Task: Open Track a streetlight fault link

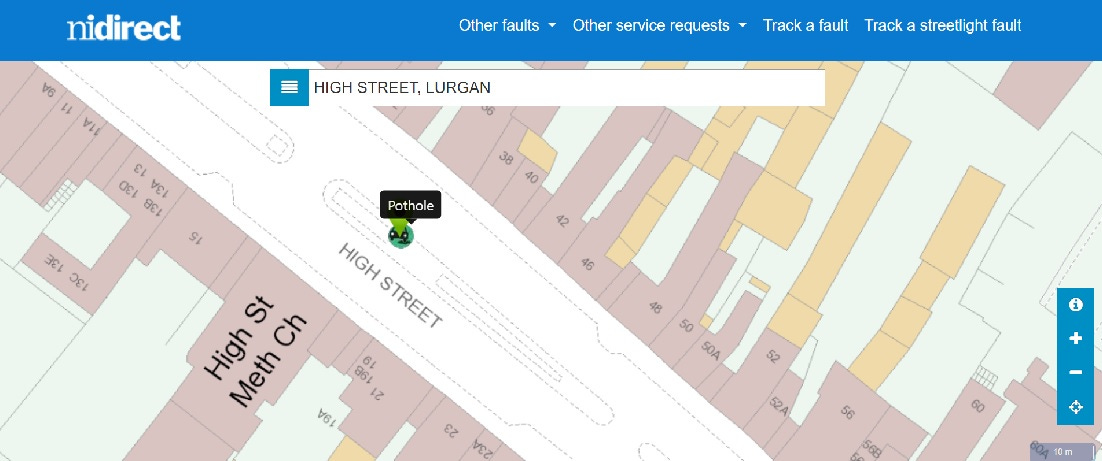Action: (942, 26)
